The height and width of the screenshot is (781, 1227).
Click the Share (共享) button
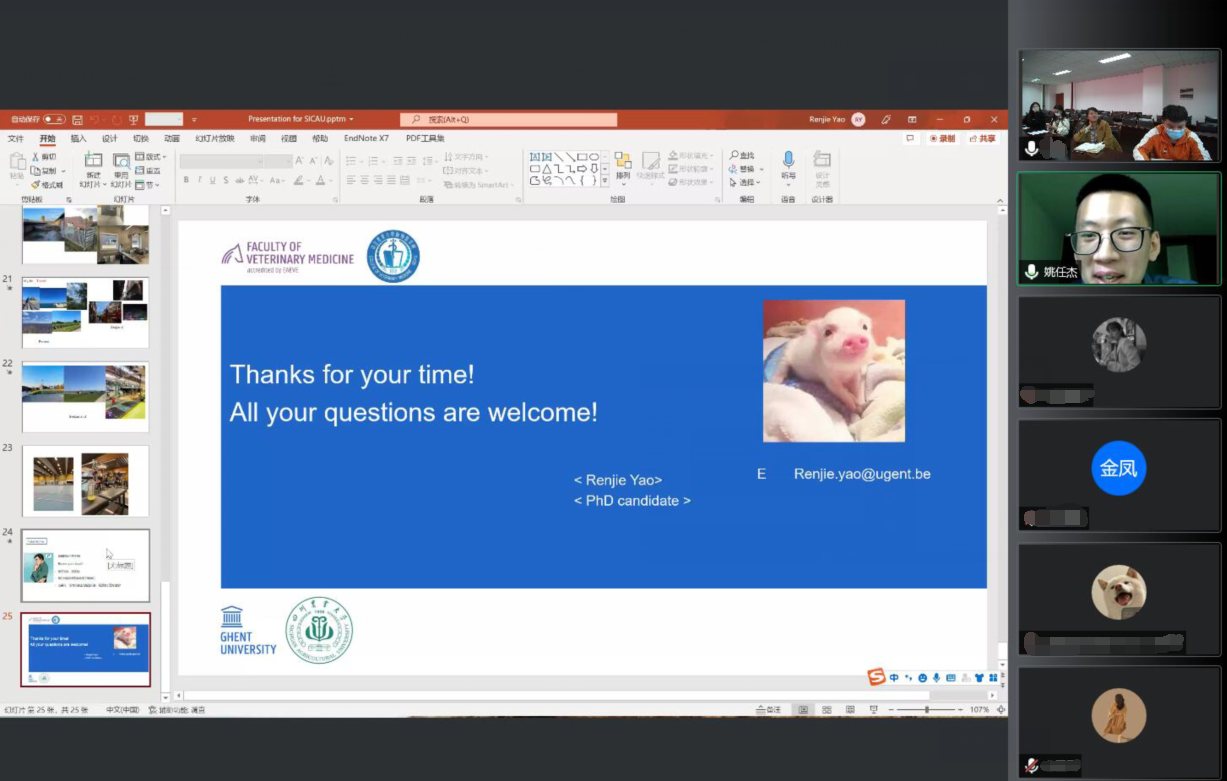coord(982,139)
